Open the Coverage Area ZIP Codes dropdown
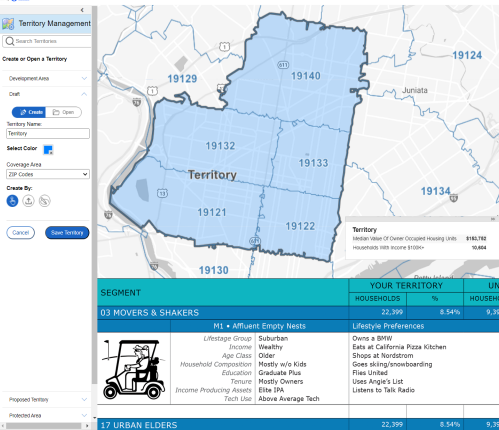This screenshot has height=430, width=499. pyautogui.click(x=48, y=174)
